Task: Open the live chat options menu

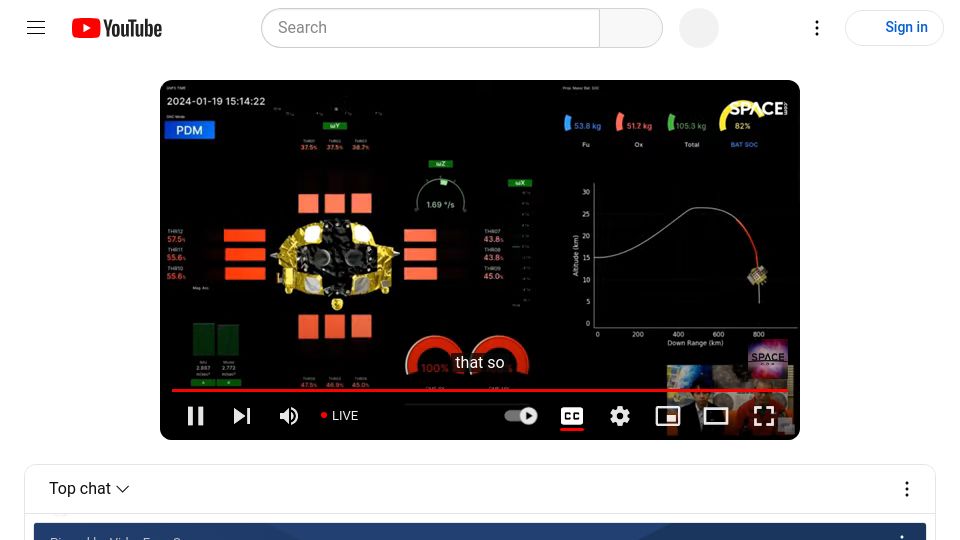Action: coord(907,489)
